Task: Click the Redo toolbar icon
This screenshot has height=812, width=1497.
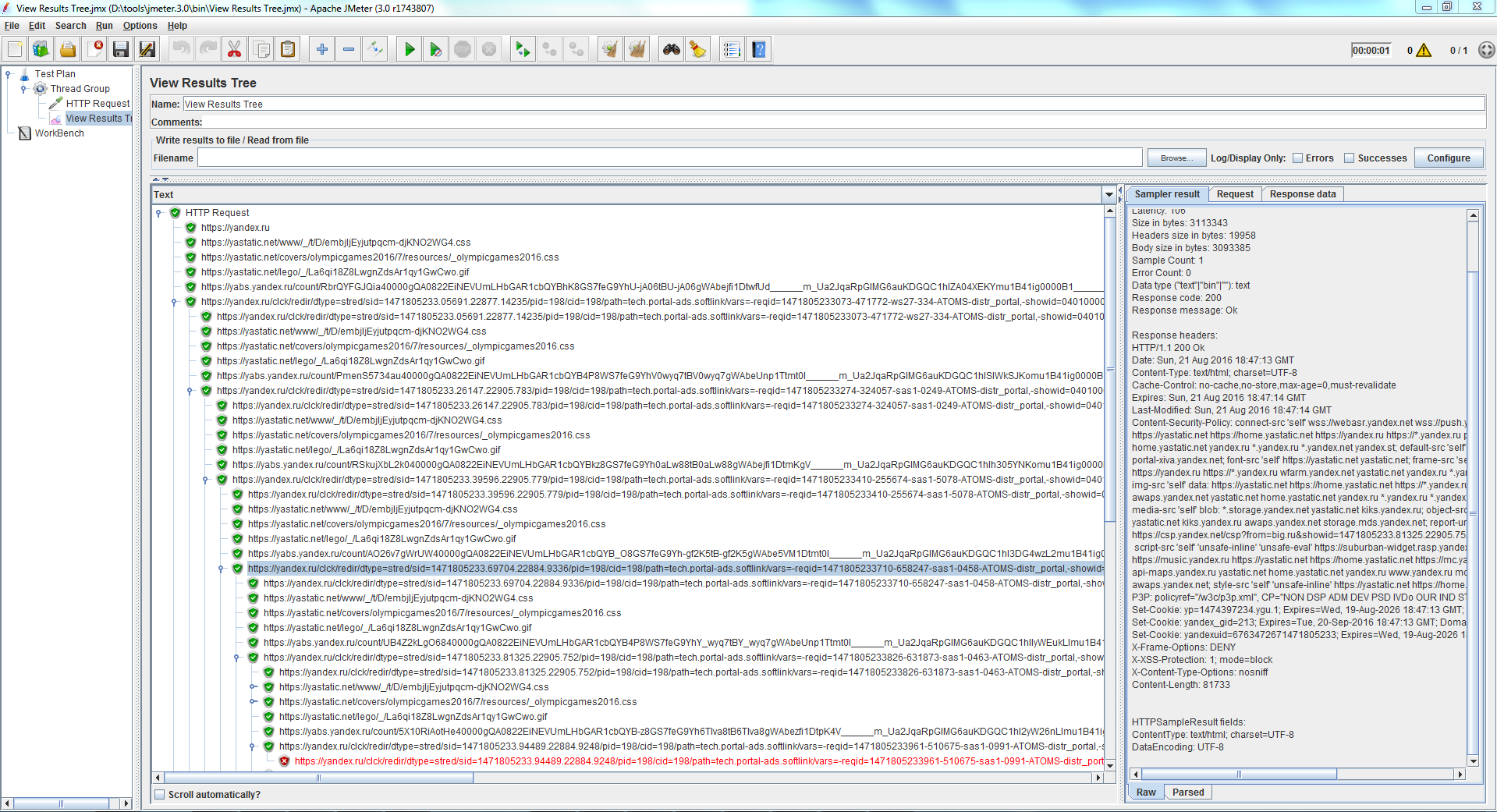Action: pyautogui.click(x=208, y=50)
